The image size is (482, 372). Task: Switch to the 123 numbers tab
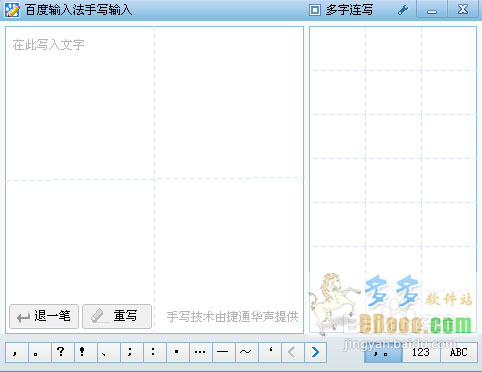pos(421,352)
